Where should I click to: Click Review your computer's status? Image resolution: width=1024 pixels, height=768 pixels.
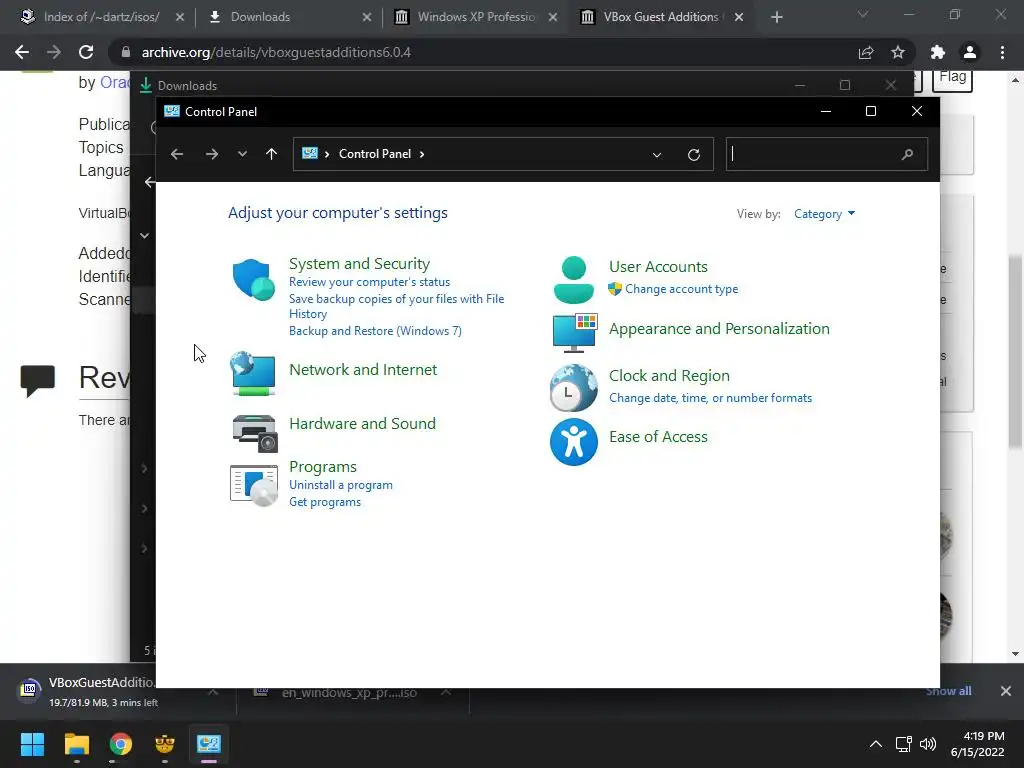click(369, 282)
